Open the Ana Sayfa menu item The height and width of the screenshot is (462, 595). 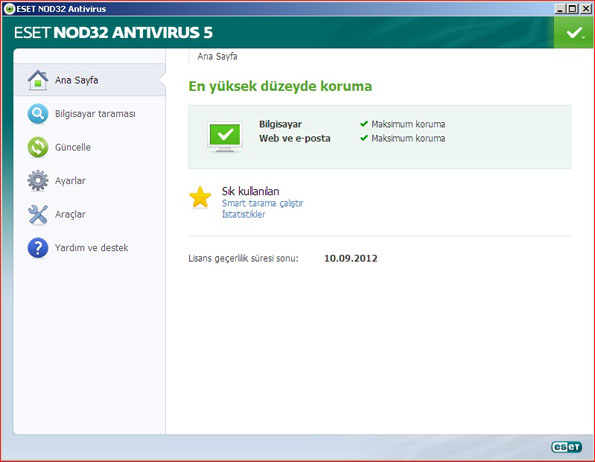click(x=90, y=80)
